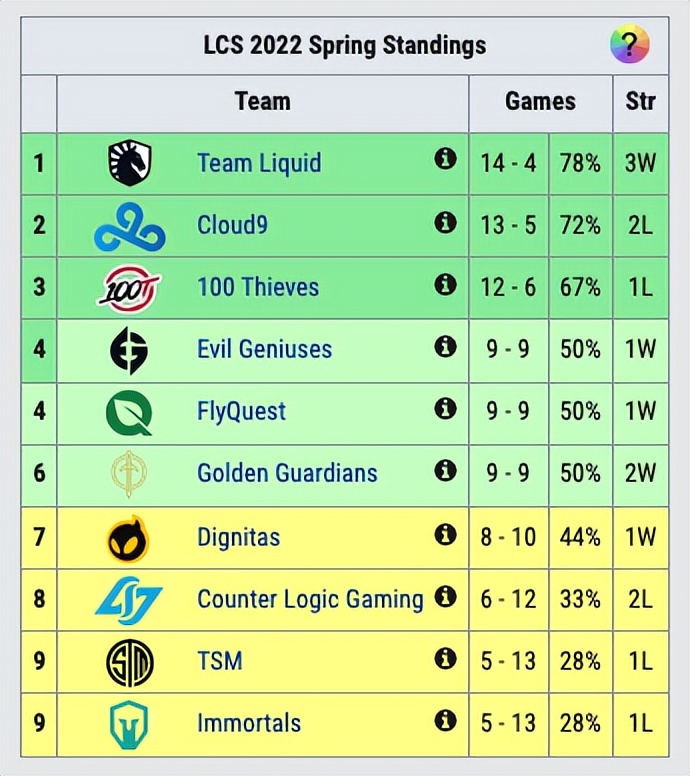Click the Str streak column header
This screenshot has height=776, width=690.
click(x=641, y=101)
